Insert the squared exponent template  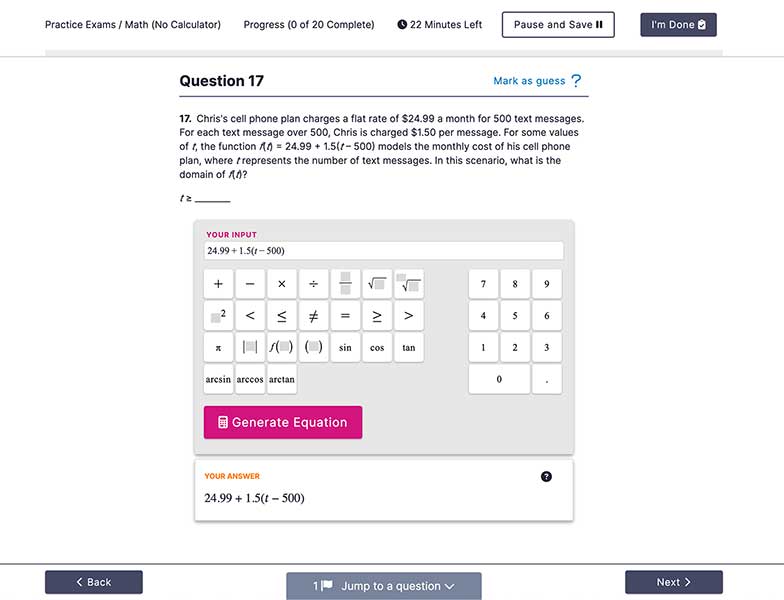[x=218, y=316]
